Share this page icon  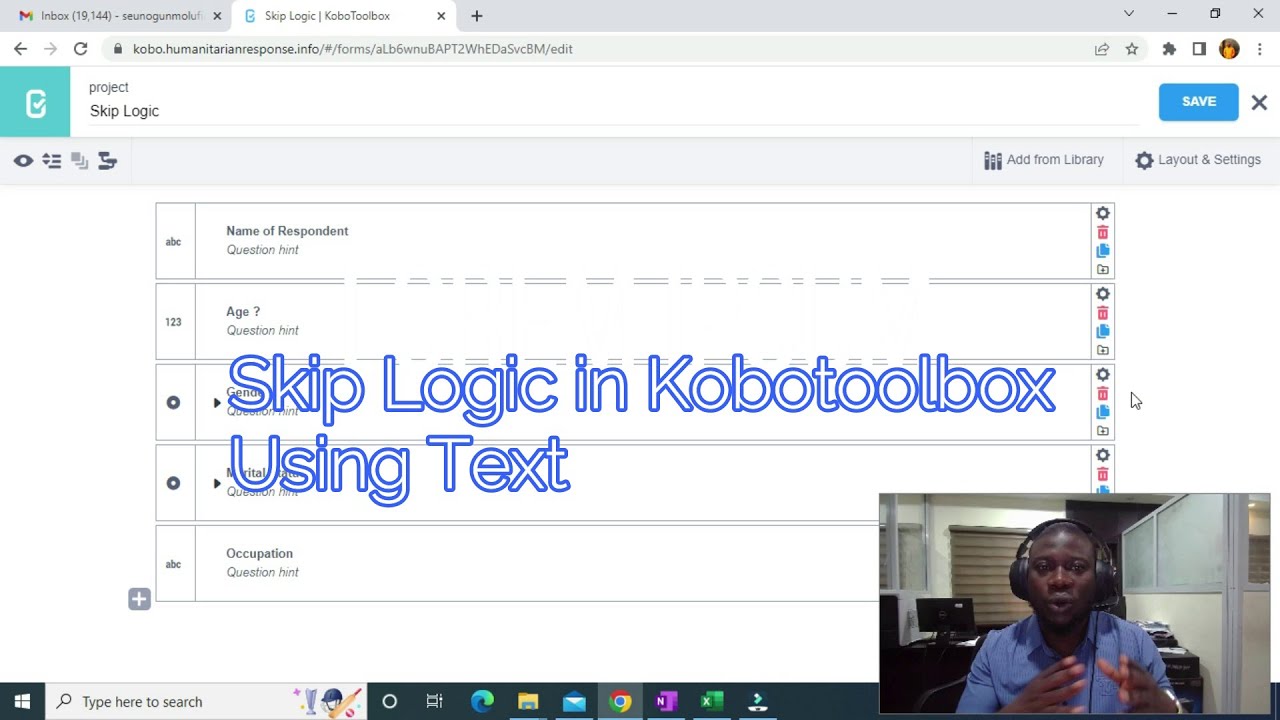[1102, 49]
